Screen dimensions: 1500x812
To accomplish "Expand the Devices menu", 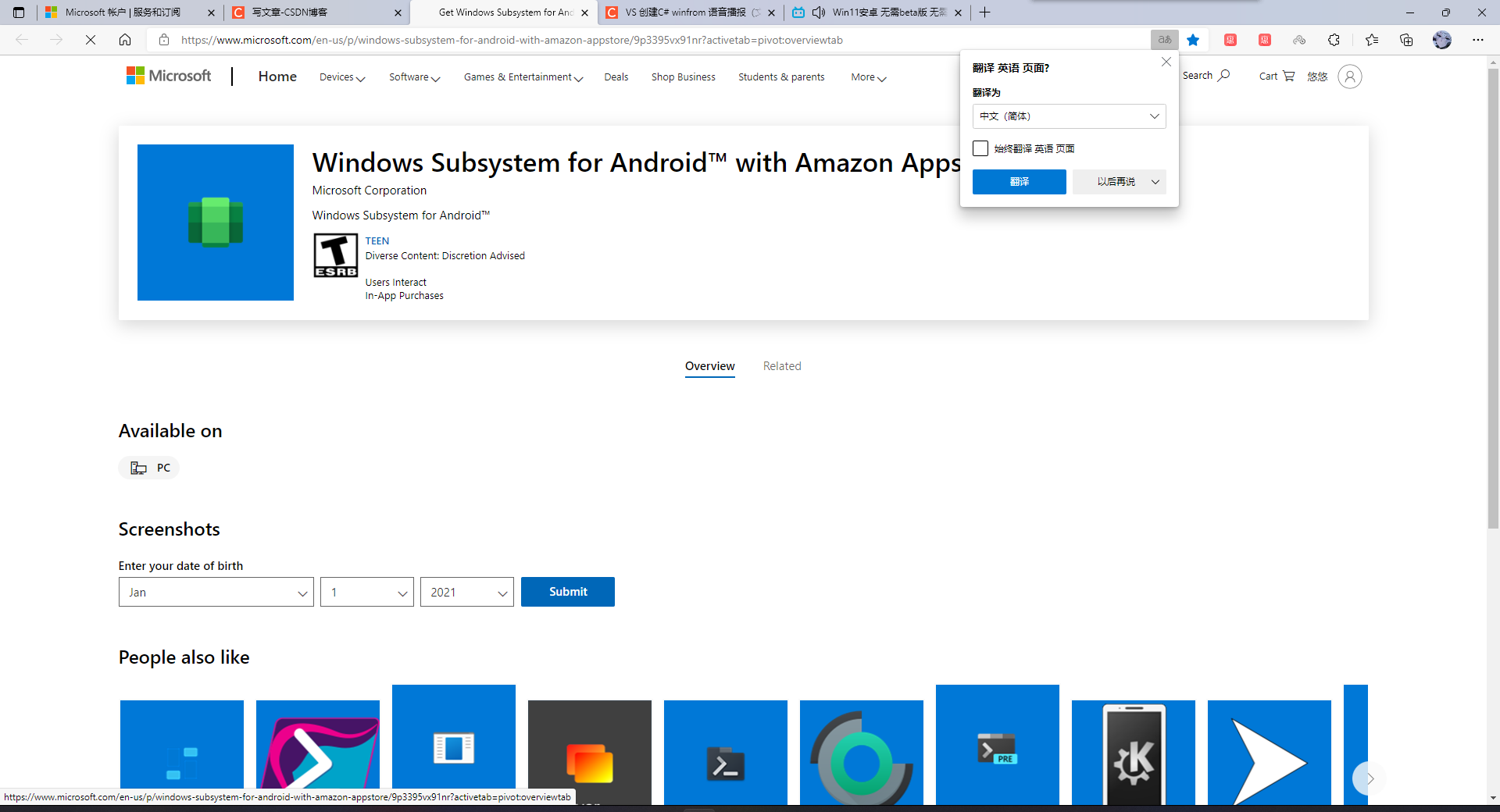I will (342, 77).
